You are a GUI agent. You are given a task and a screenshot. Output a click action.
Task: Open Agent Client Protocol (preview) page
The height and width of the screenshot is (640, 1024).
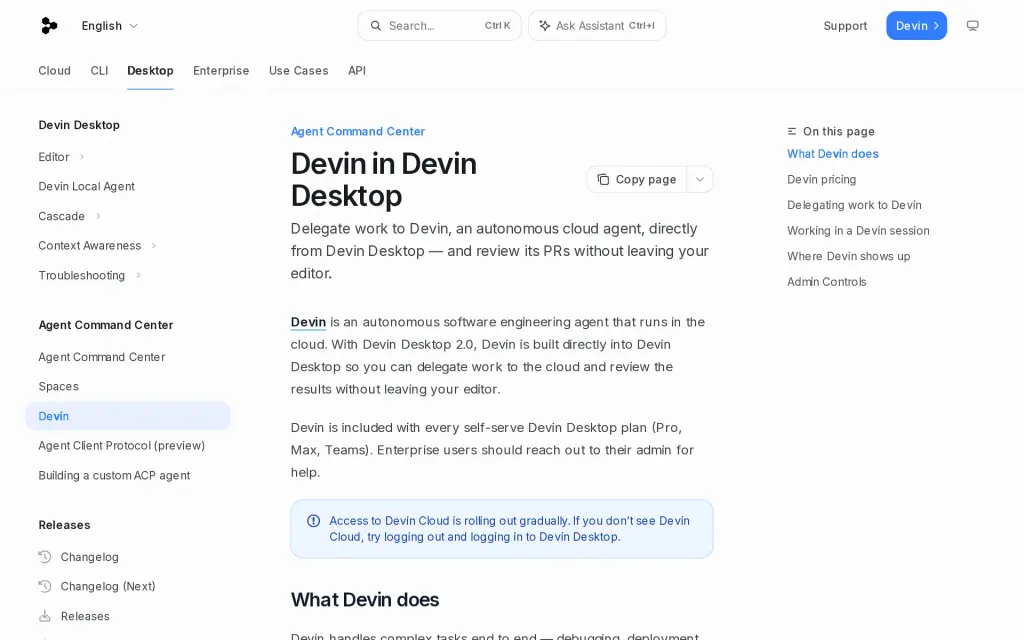[x=121, y=445]
